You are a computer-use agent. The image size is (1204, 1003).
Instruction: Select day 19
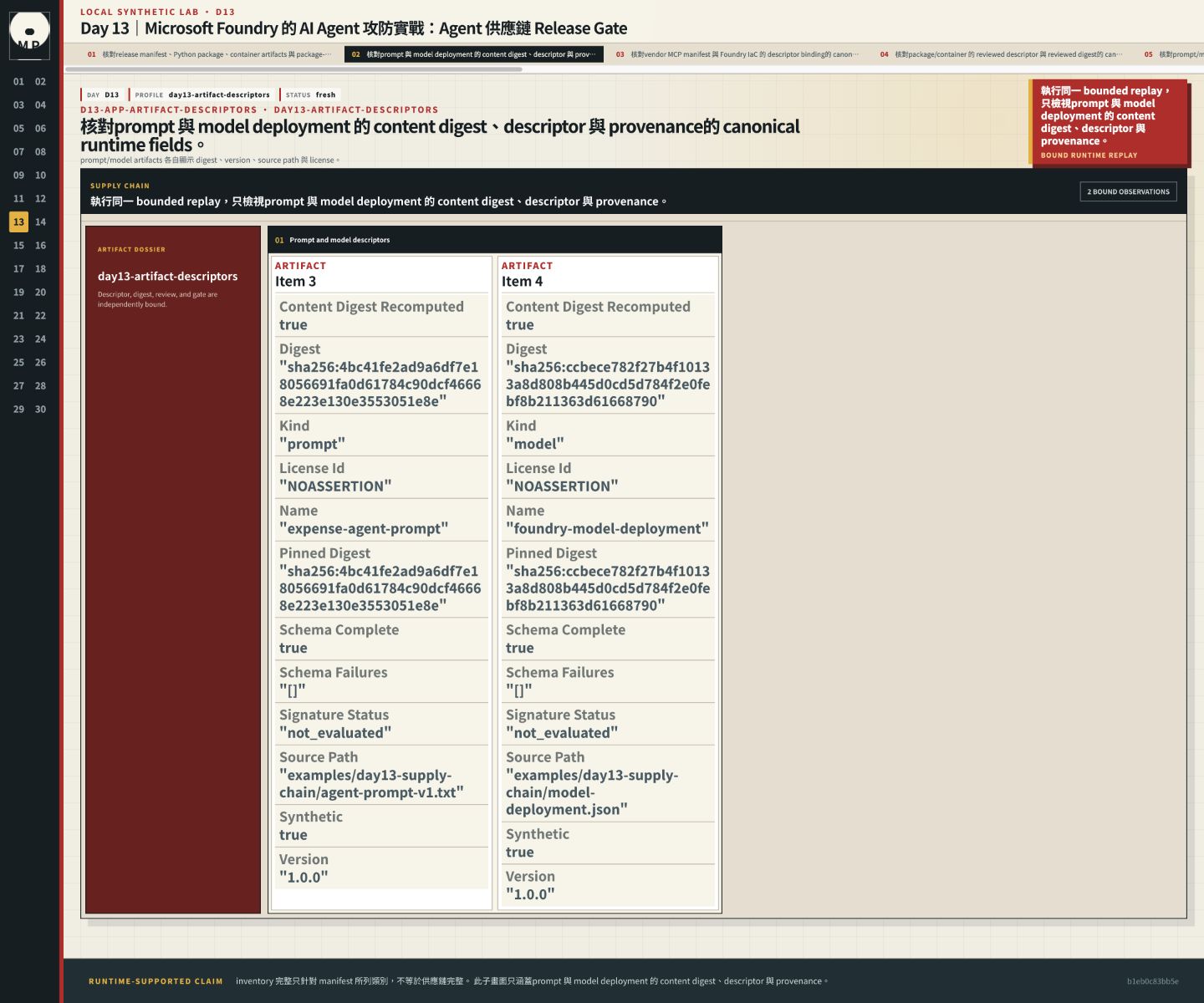coord(18,293)
